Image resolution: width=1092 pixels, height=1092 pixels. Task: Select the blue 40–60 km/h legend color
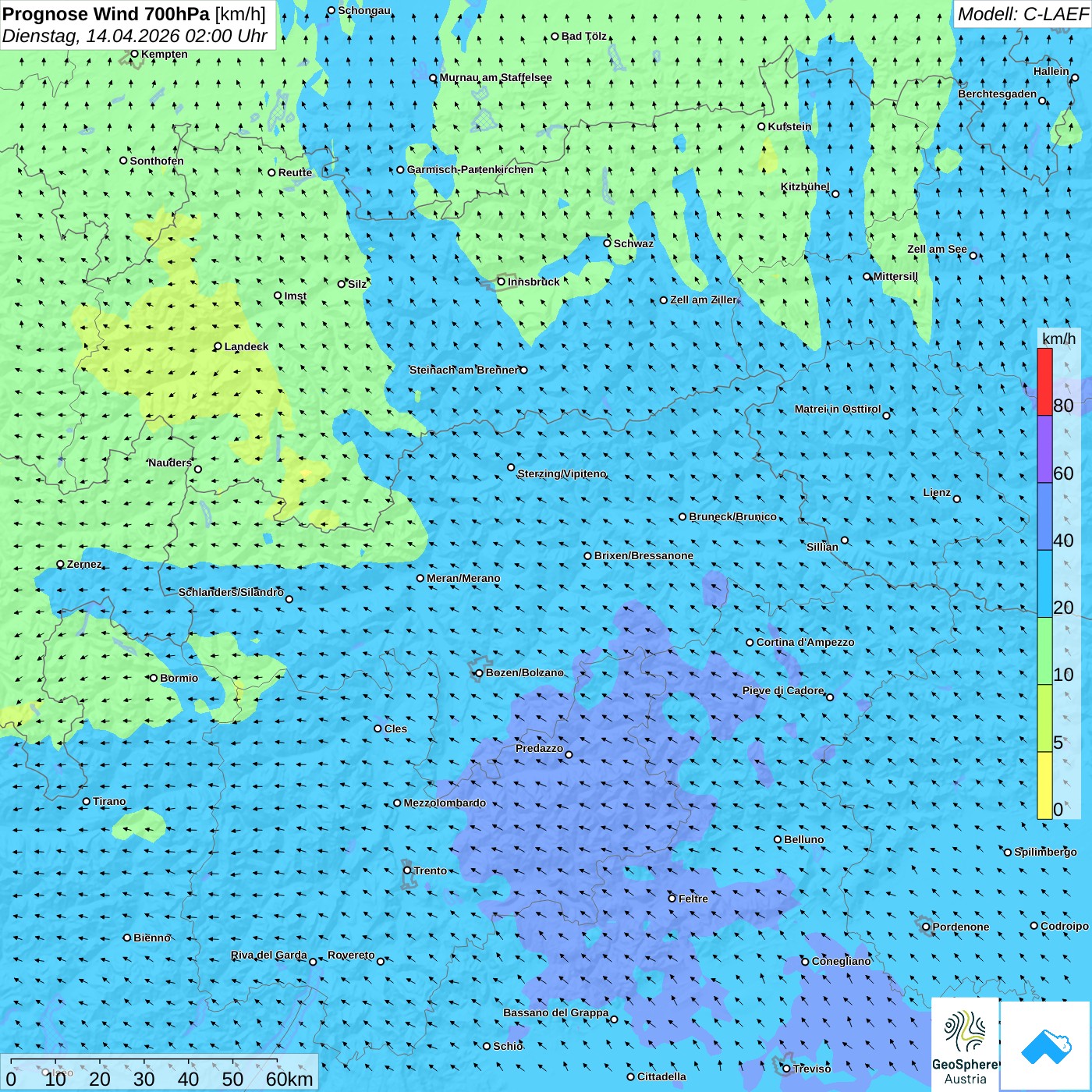(1044, 517)
